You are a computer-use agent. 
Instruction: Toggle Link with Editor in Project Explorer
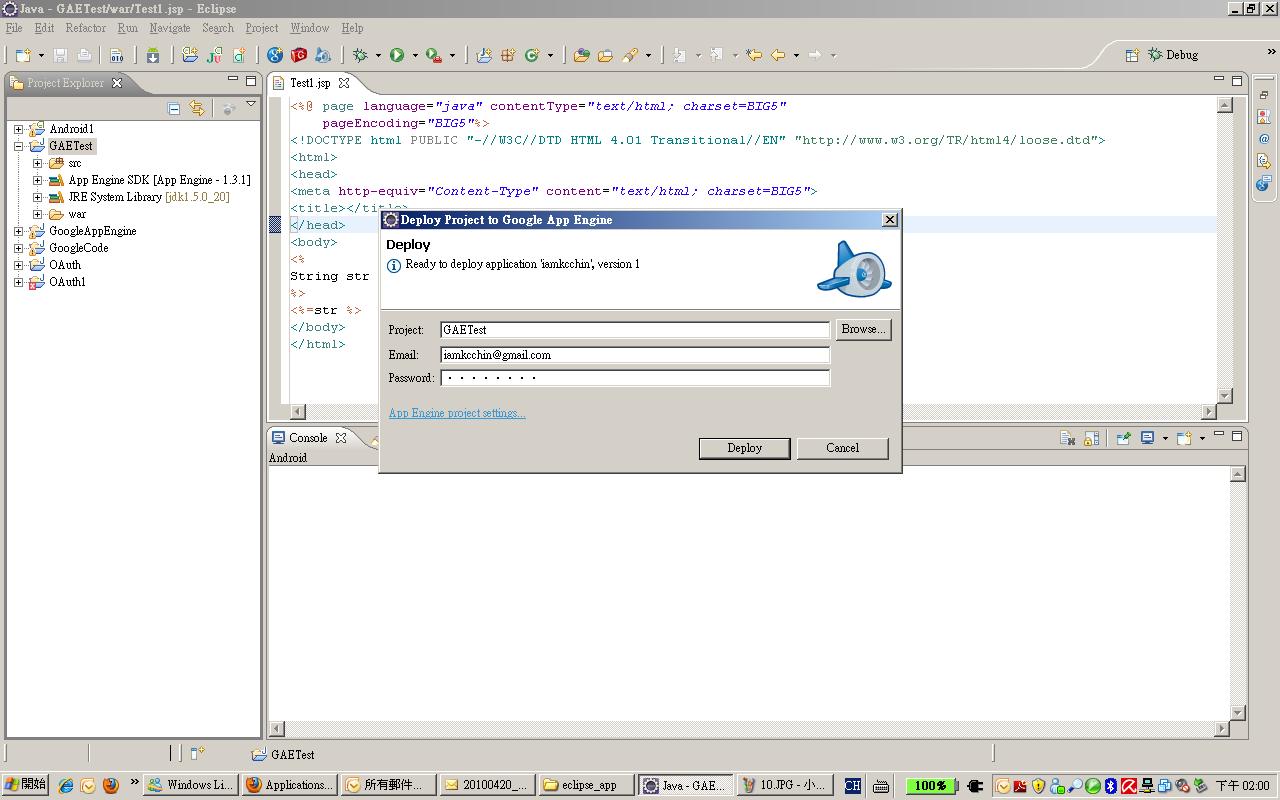coord(197,108)
